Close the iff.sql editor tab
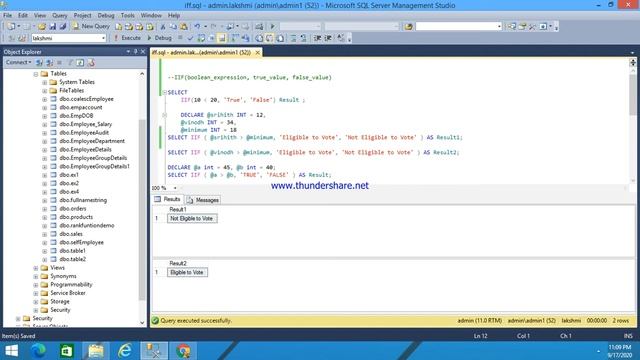 click(x=258, y=53)
